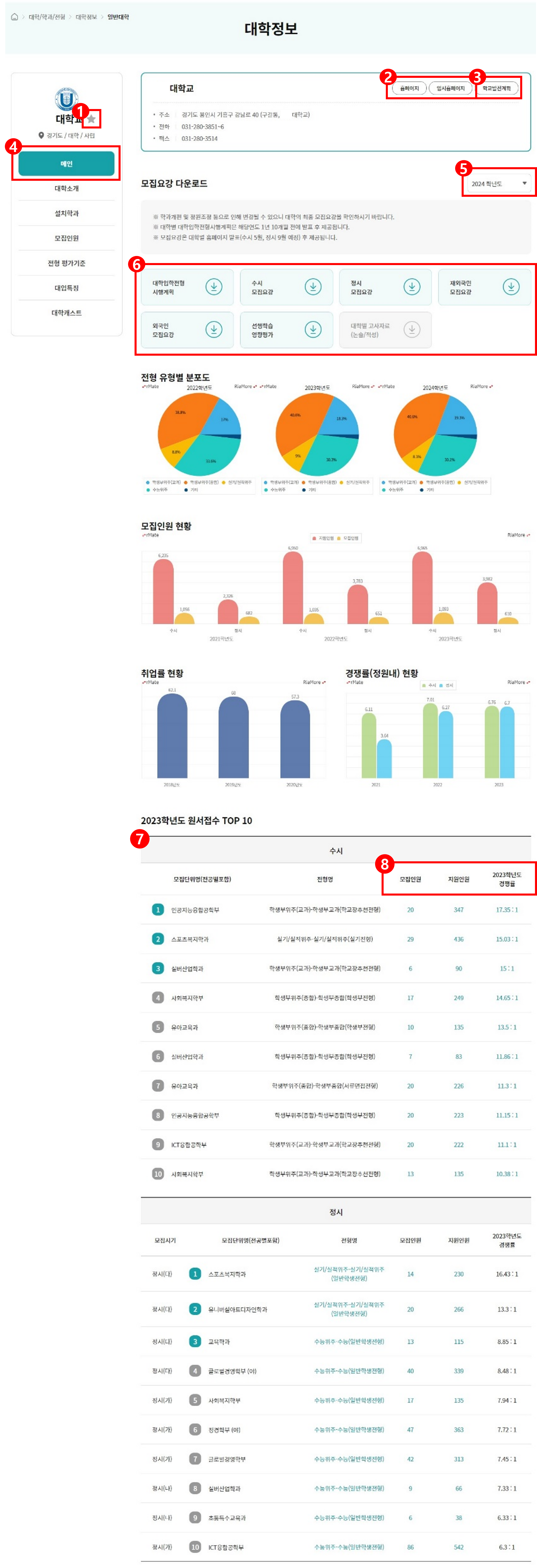Download the 외국인 모집요강 file

tap(214, 329)
